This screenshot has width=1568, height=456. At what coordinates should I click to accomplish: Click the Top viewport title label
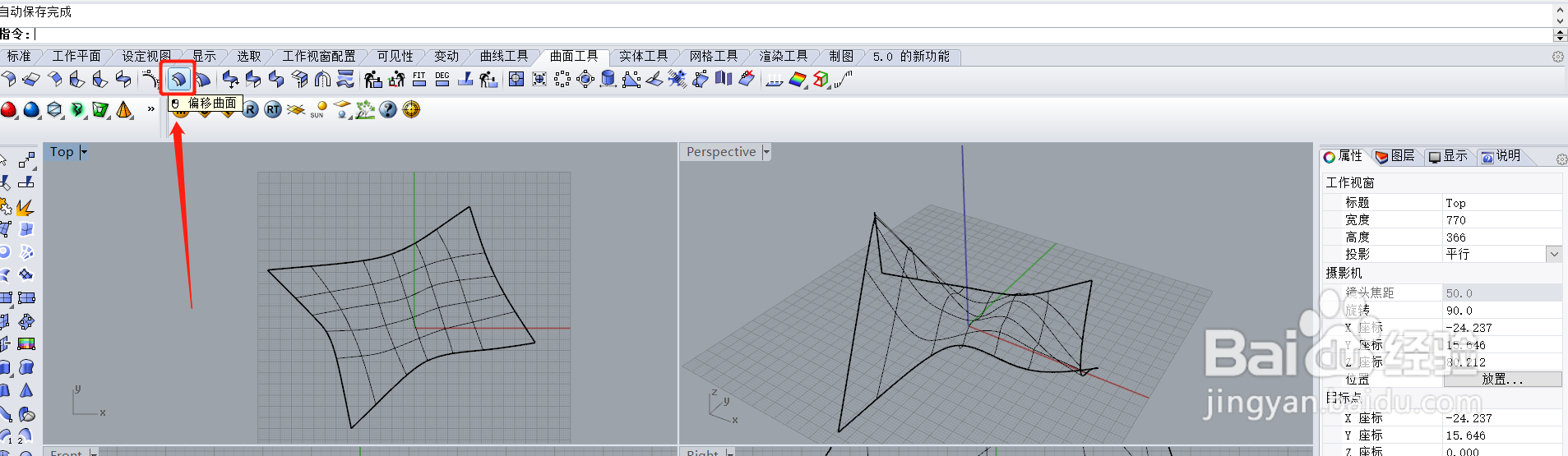coord(62,152)
